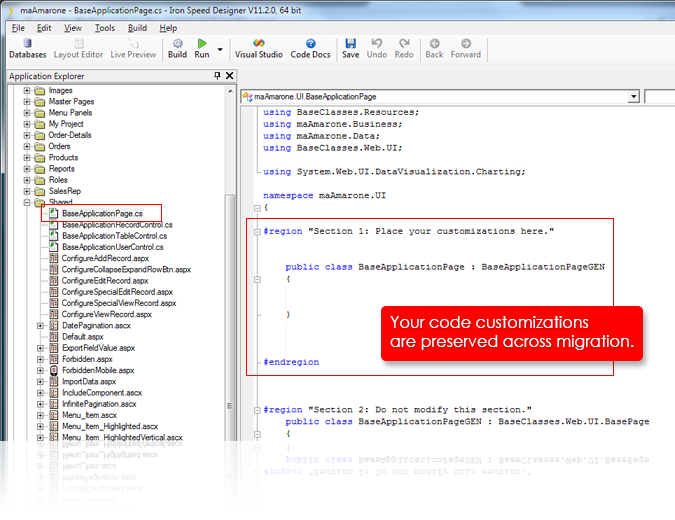675x520 pixels.
Task: Open the Run options dropdown arrow
Action: [220, 50]
